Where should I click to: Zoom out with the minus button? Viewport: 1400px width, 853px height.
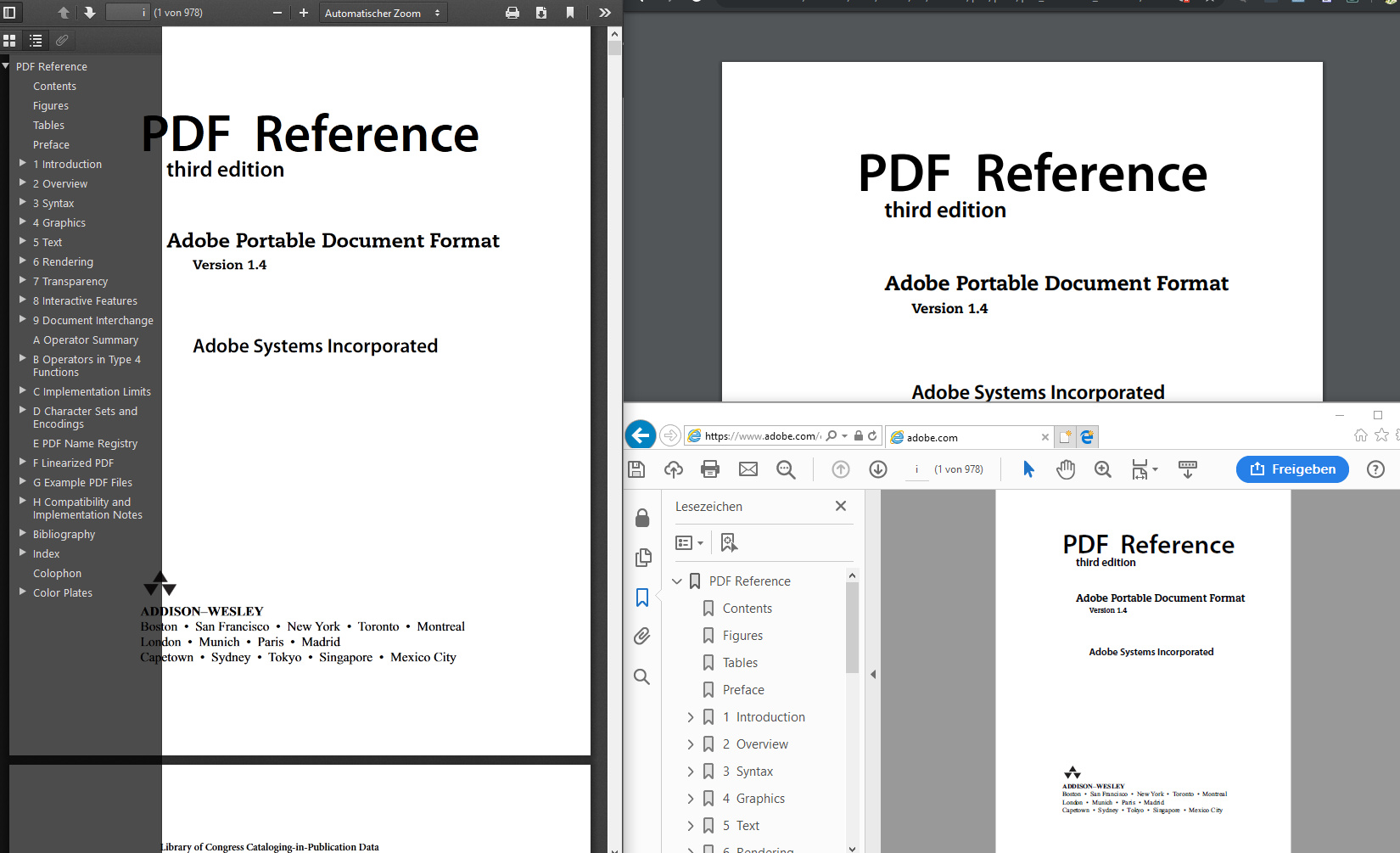click(277, 13)
